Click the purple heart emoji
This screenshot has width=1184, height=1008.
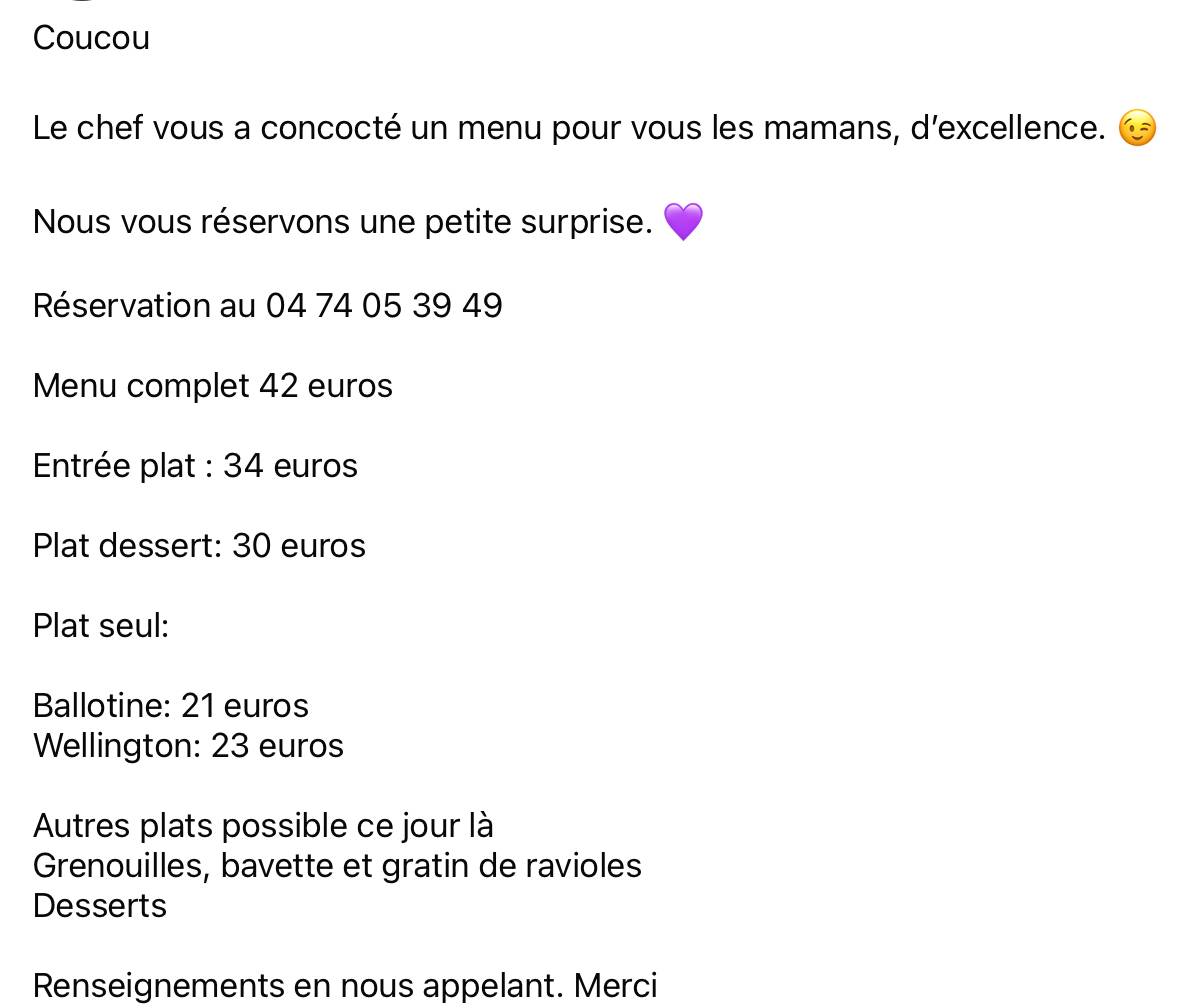(683, 221)
